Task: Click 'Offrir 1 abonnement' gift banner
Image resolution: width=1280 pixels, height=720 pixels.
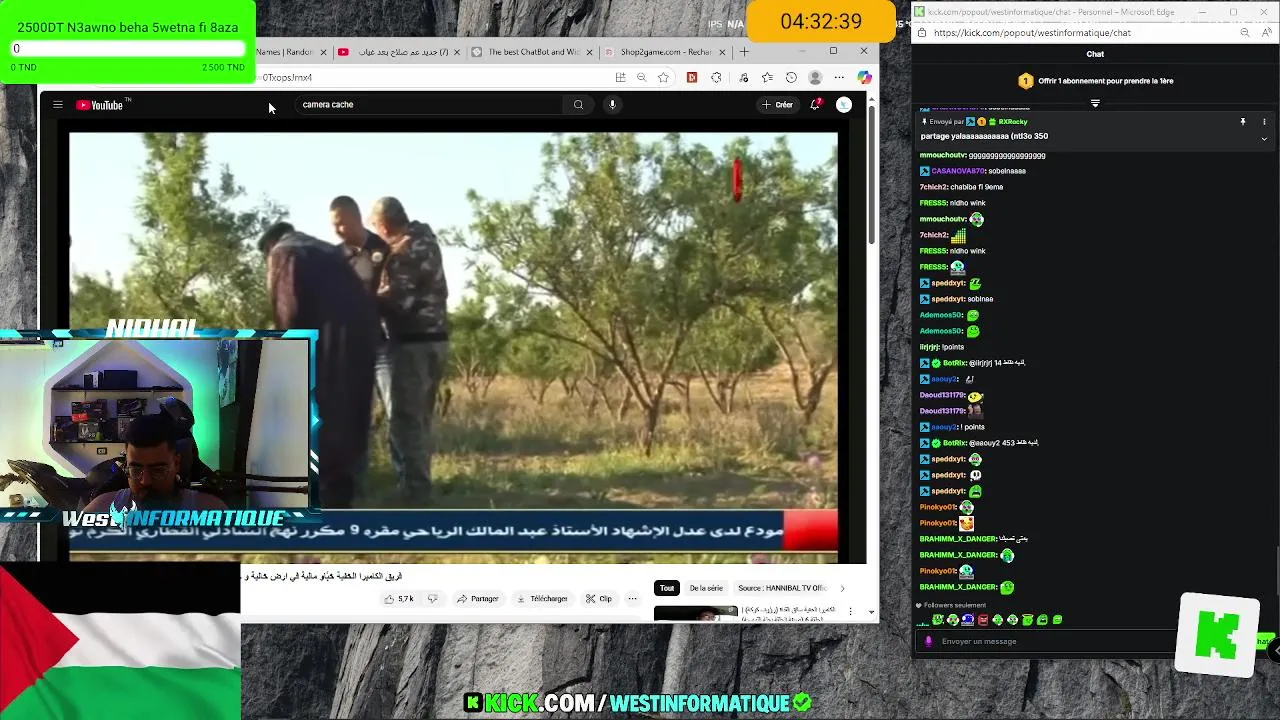Action: click(1095, 81)
